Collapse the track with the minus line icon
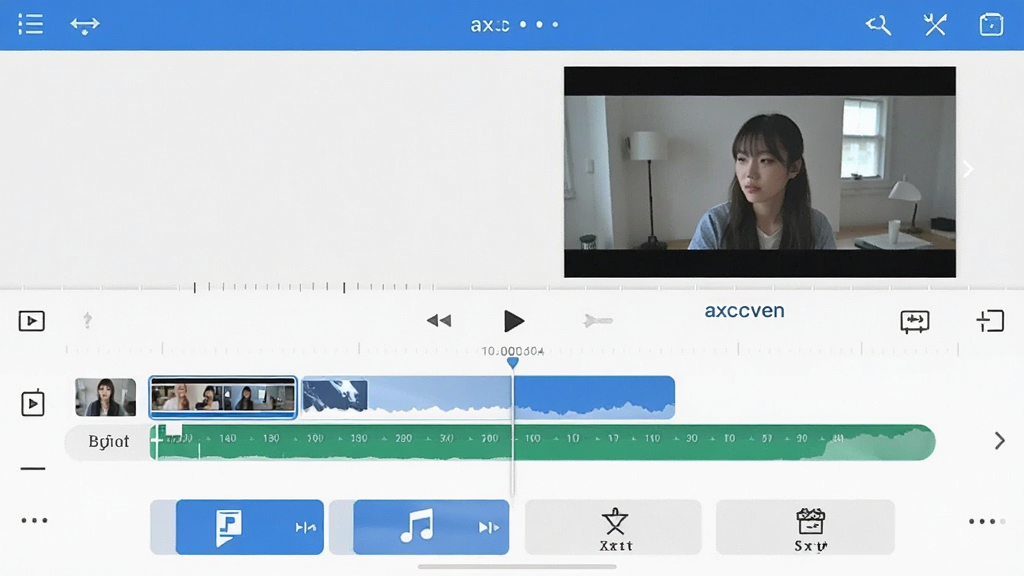 [33, 468]
